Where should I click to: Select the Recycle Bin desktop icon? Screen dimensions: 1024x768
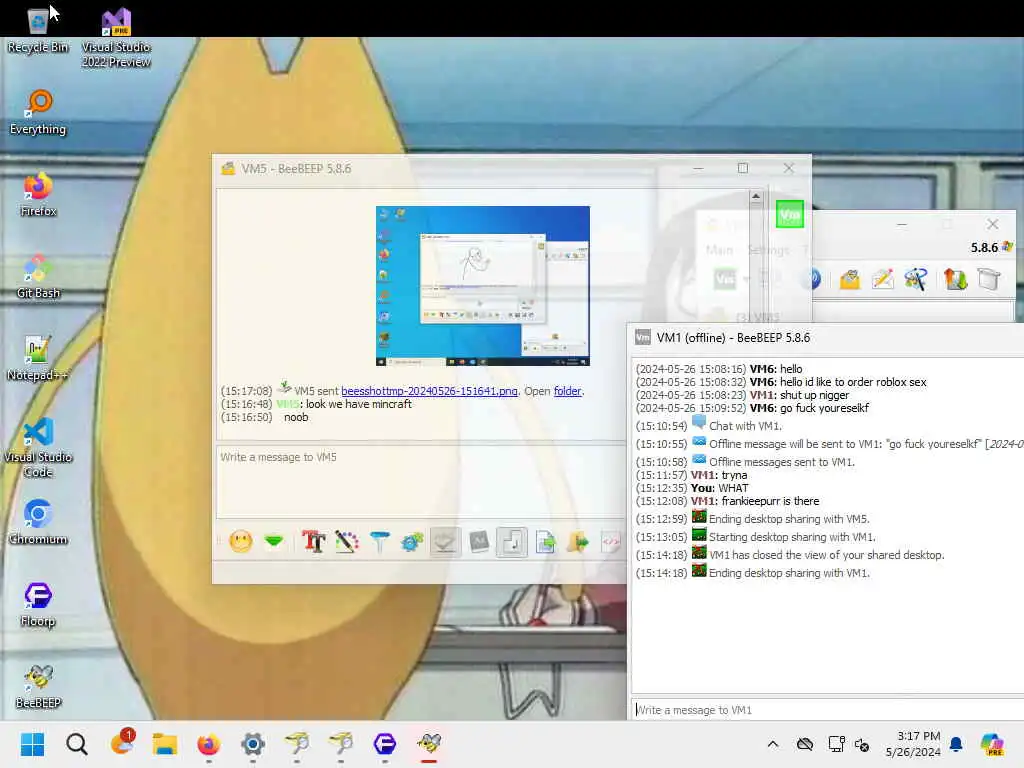coord(38,30)
